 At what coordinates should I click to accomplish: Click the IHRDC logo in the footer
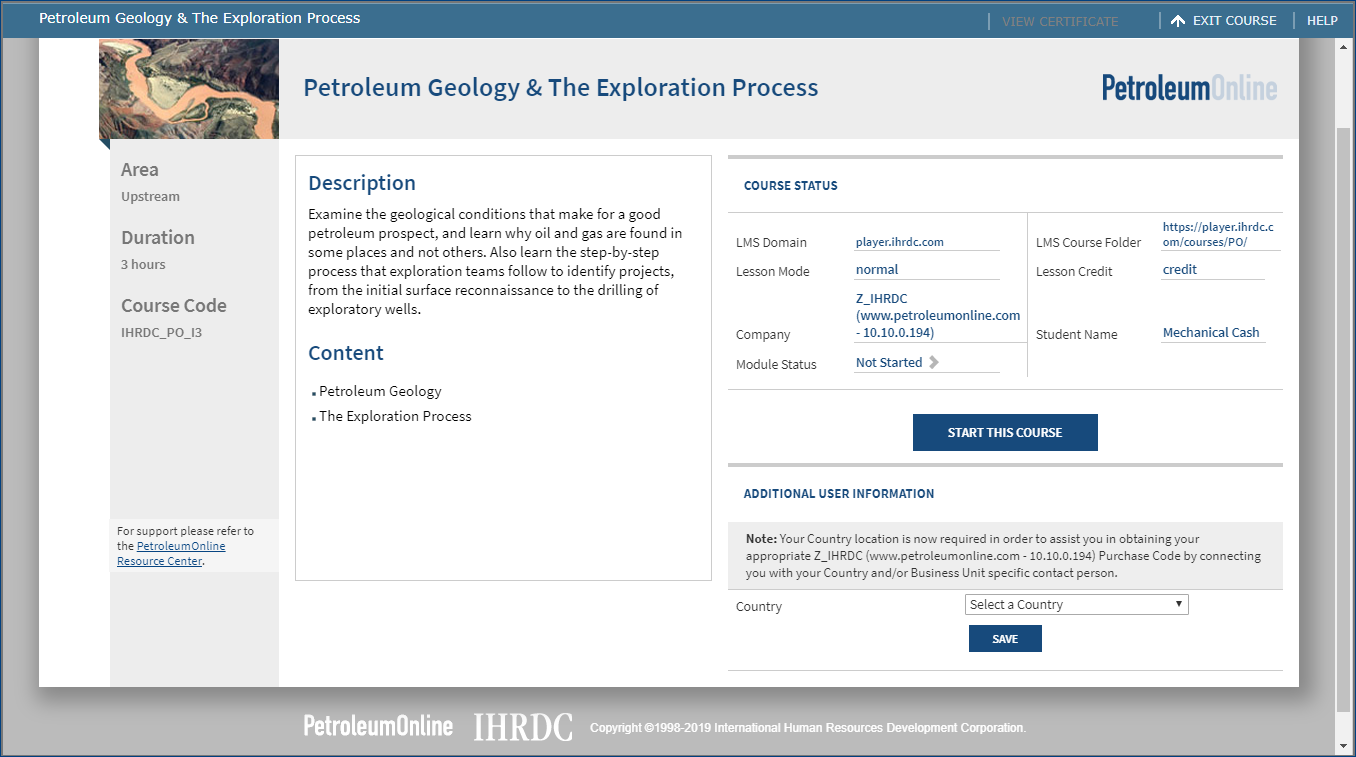point(523,726)
